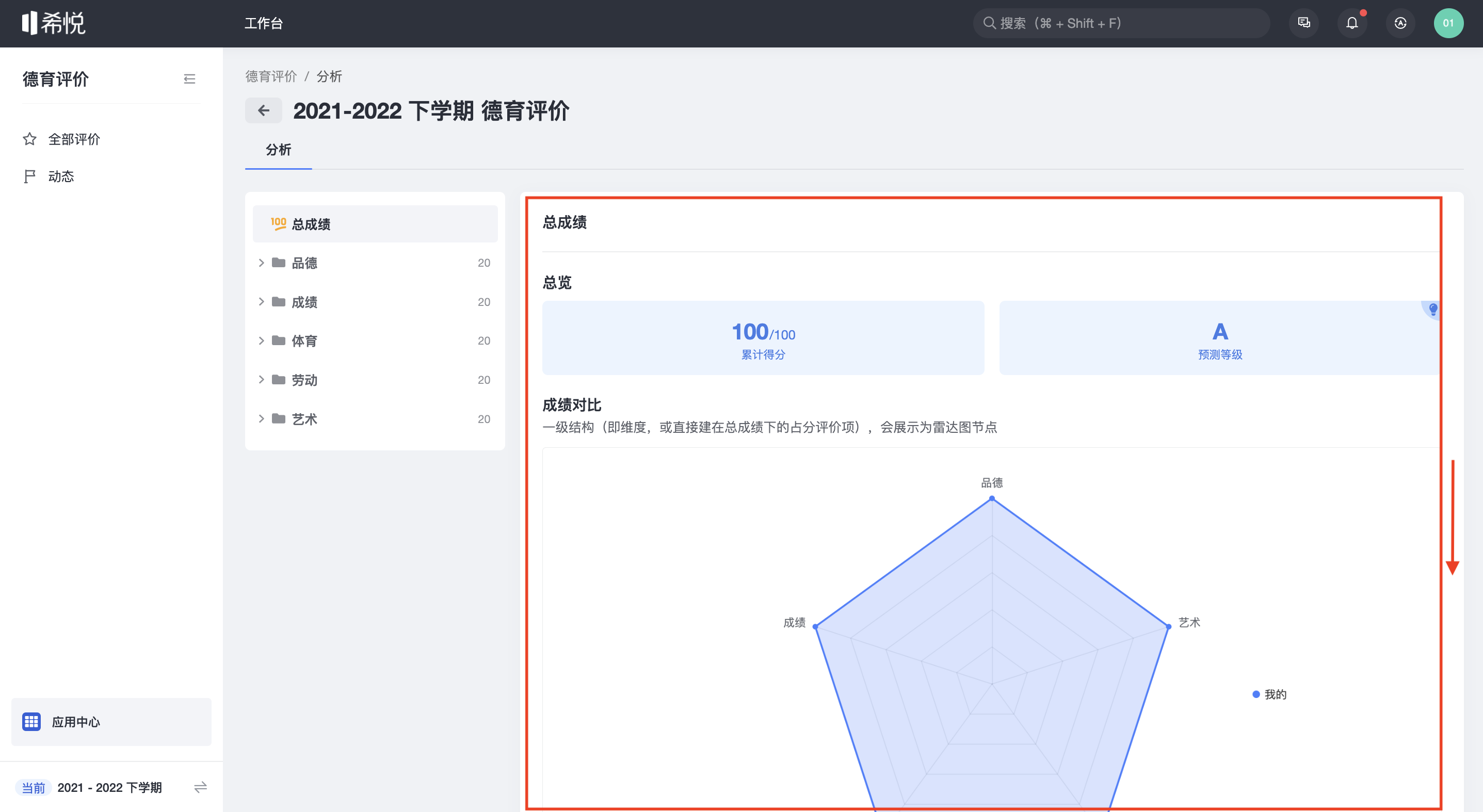The width and height of the screenshot is (1483, 812).
Task: Click the 成绩对比 heading
Action: (572, 404)
